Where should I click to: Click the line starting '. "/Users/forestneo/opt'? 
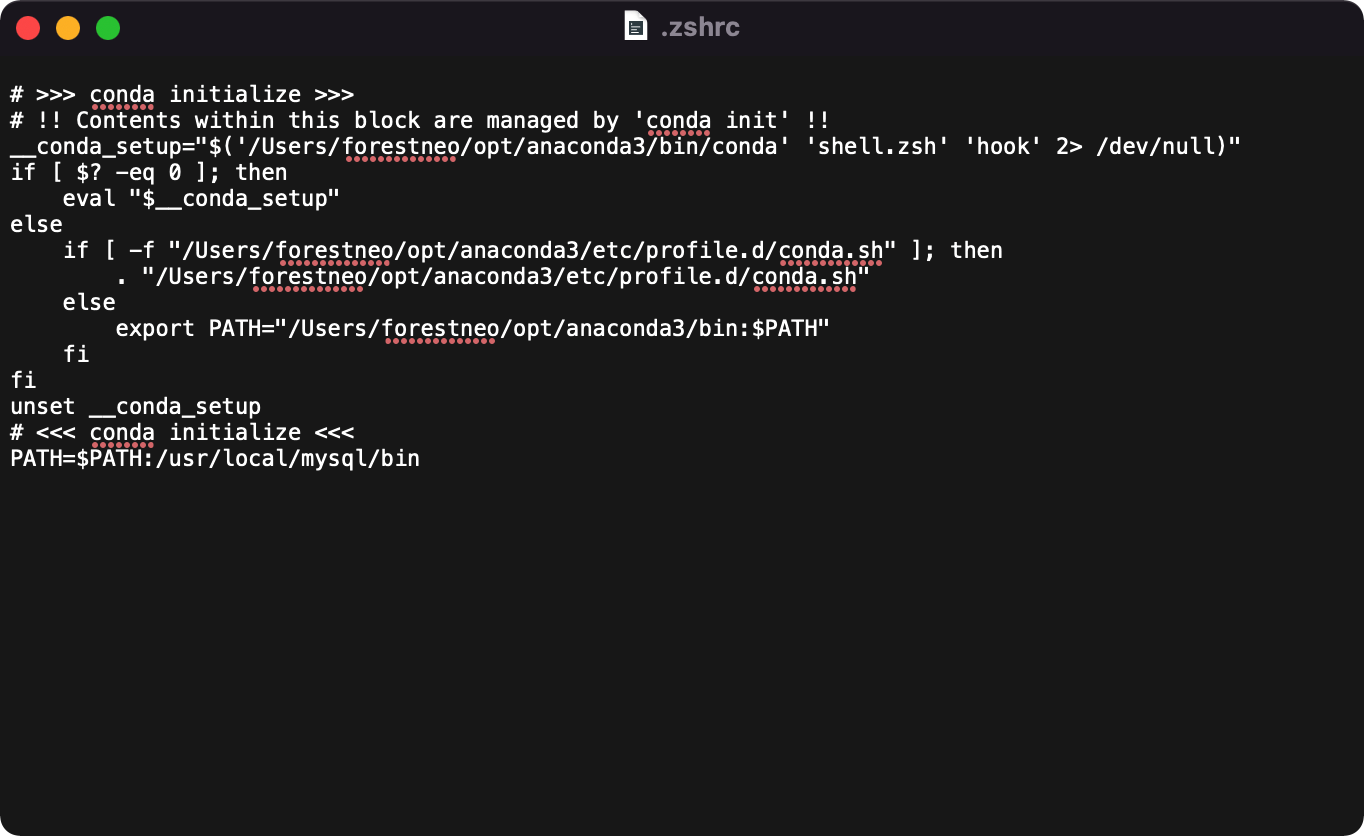(x=493, y=277)
